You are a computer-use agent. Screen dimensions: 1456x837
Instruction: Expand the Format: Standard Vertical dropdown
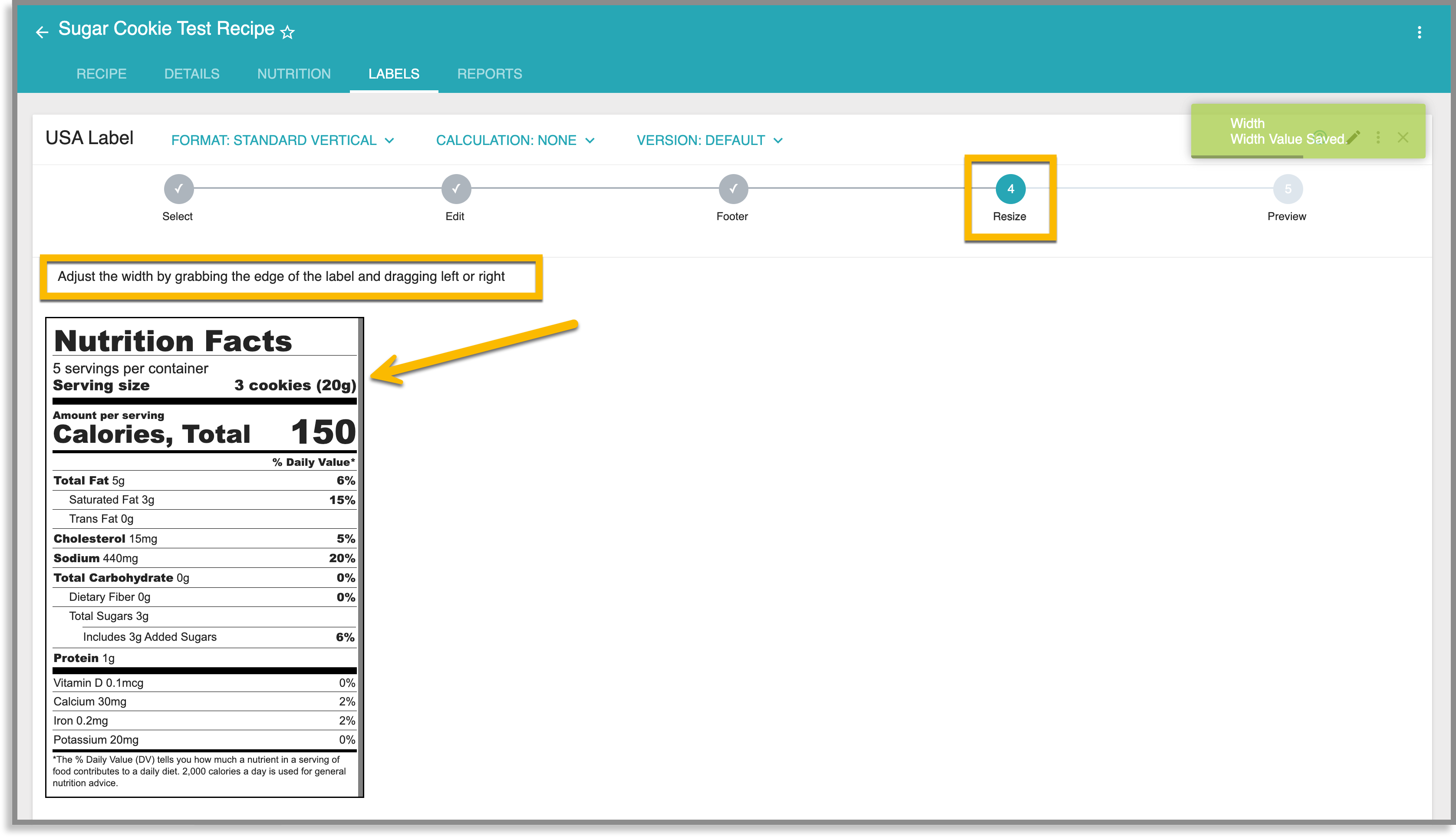282,140
